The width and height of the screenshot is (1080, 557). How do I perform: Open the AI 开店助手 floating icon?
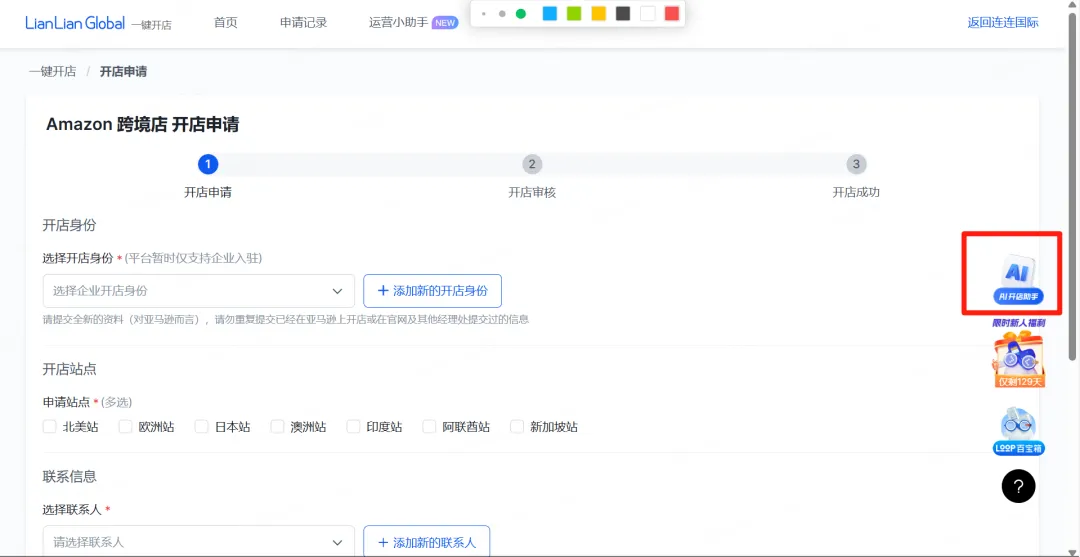click(1018, 279)
